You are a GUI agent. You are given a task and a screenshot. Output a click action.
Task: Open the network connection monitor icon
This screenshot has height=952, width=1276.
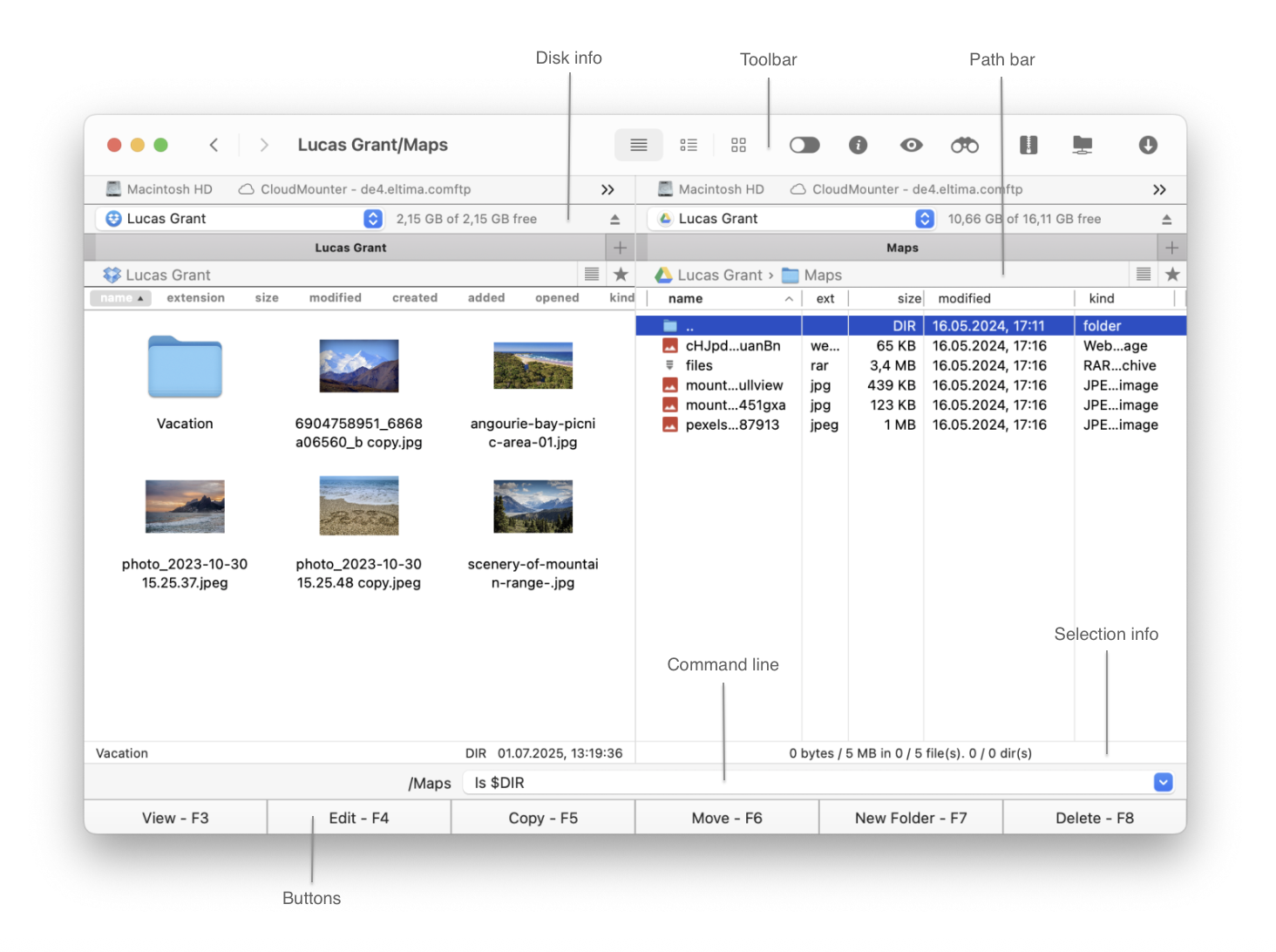tap(1082, 146)
